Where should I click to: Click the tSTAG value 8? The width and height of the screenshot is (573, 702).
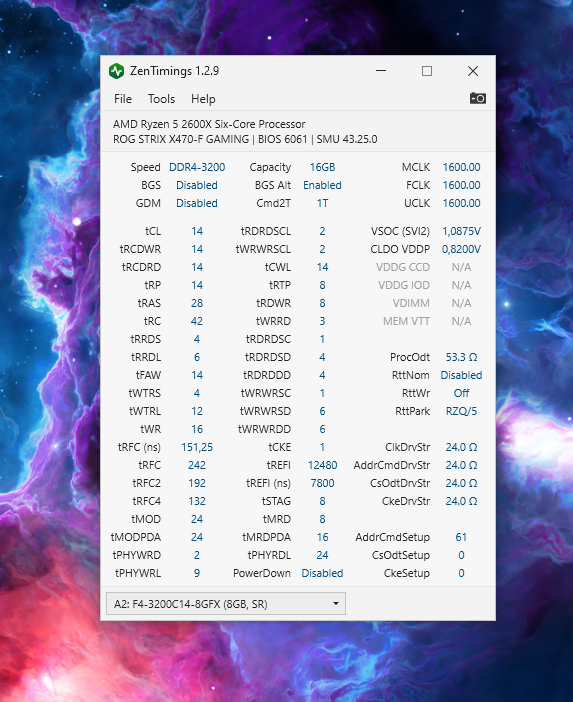click(322, 501)
